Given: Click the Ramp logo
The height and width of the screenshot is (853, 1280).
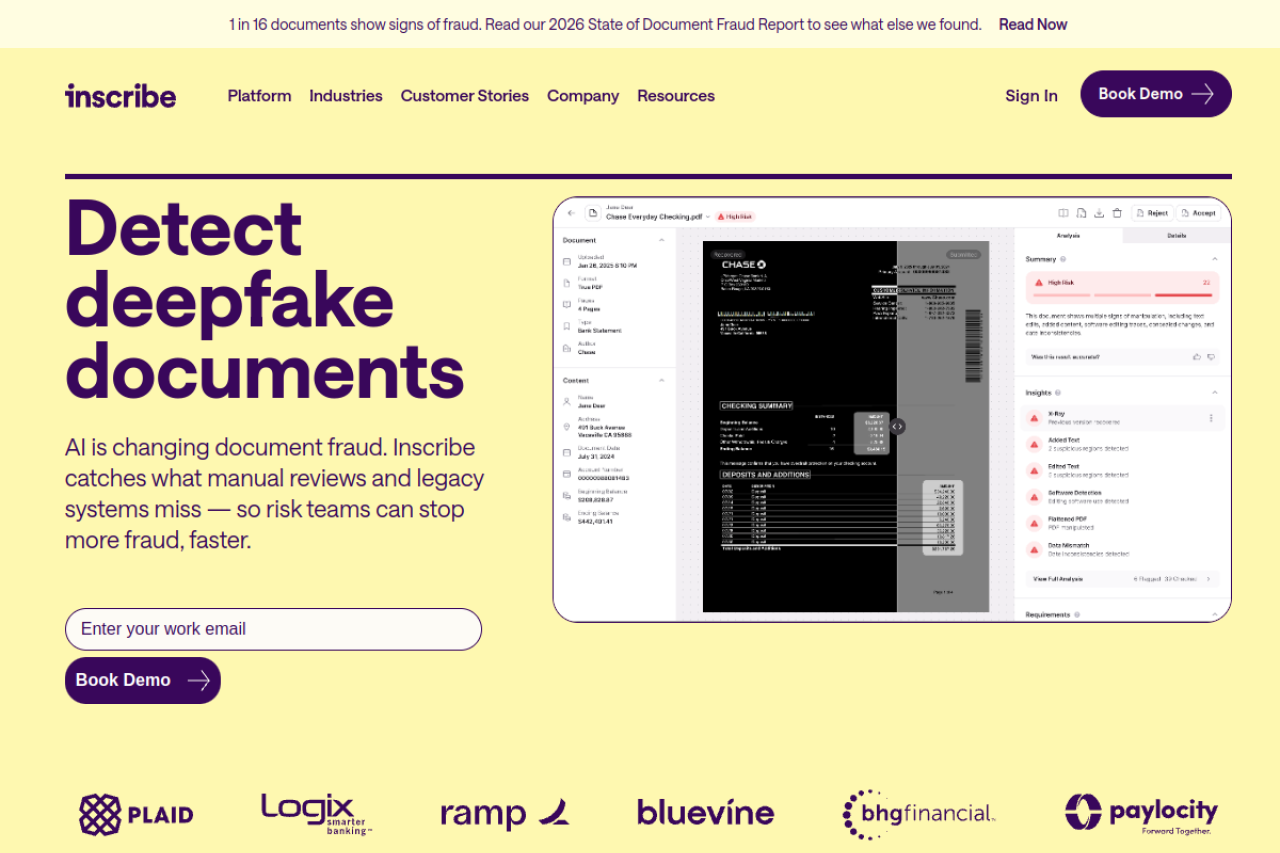Looking at the screenshot, I should [505, 814].
